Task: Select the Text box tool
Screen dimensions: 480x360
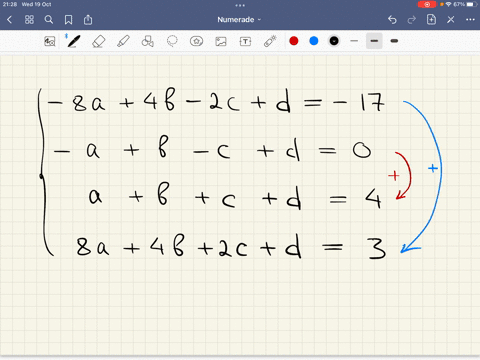Action: pos(245,41)
